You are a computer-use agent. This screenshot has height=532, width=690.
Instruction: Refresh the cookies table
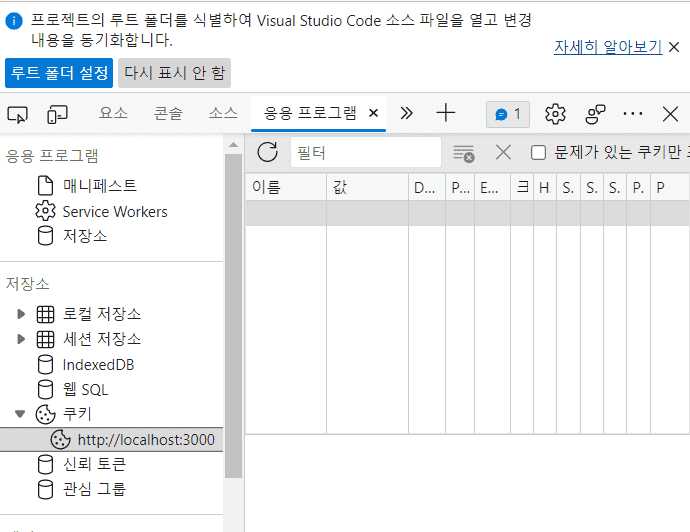tap(268, 152)
